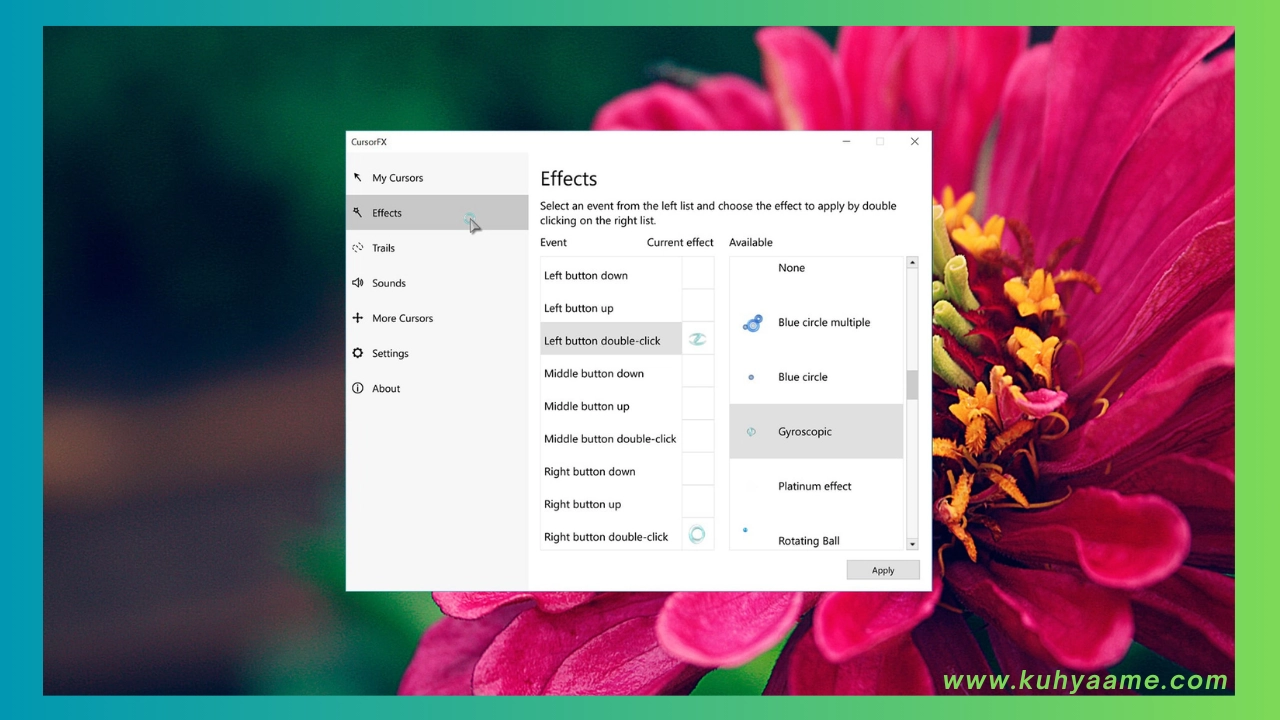Choose None in the Available list
This screenshot has width=1280, height=720.
pos(791,268)
